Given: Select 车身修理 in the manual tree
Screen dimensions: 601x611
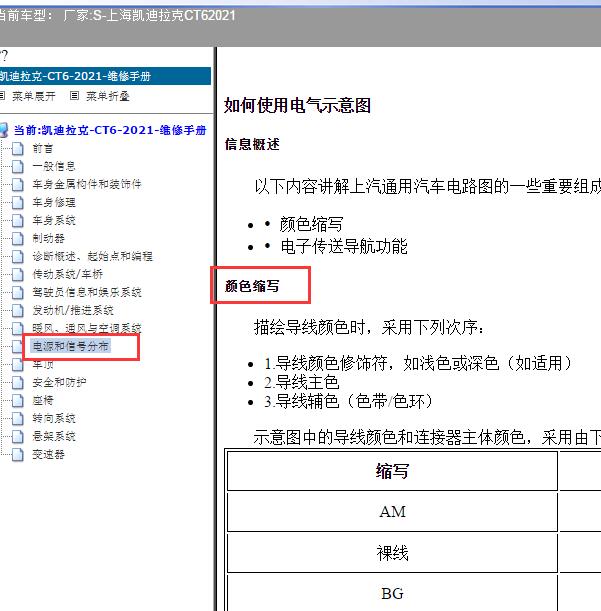Looking at the screenshot, I should click(x=54, y=202).
